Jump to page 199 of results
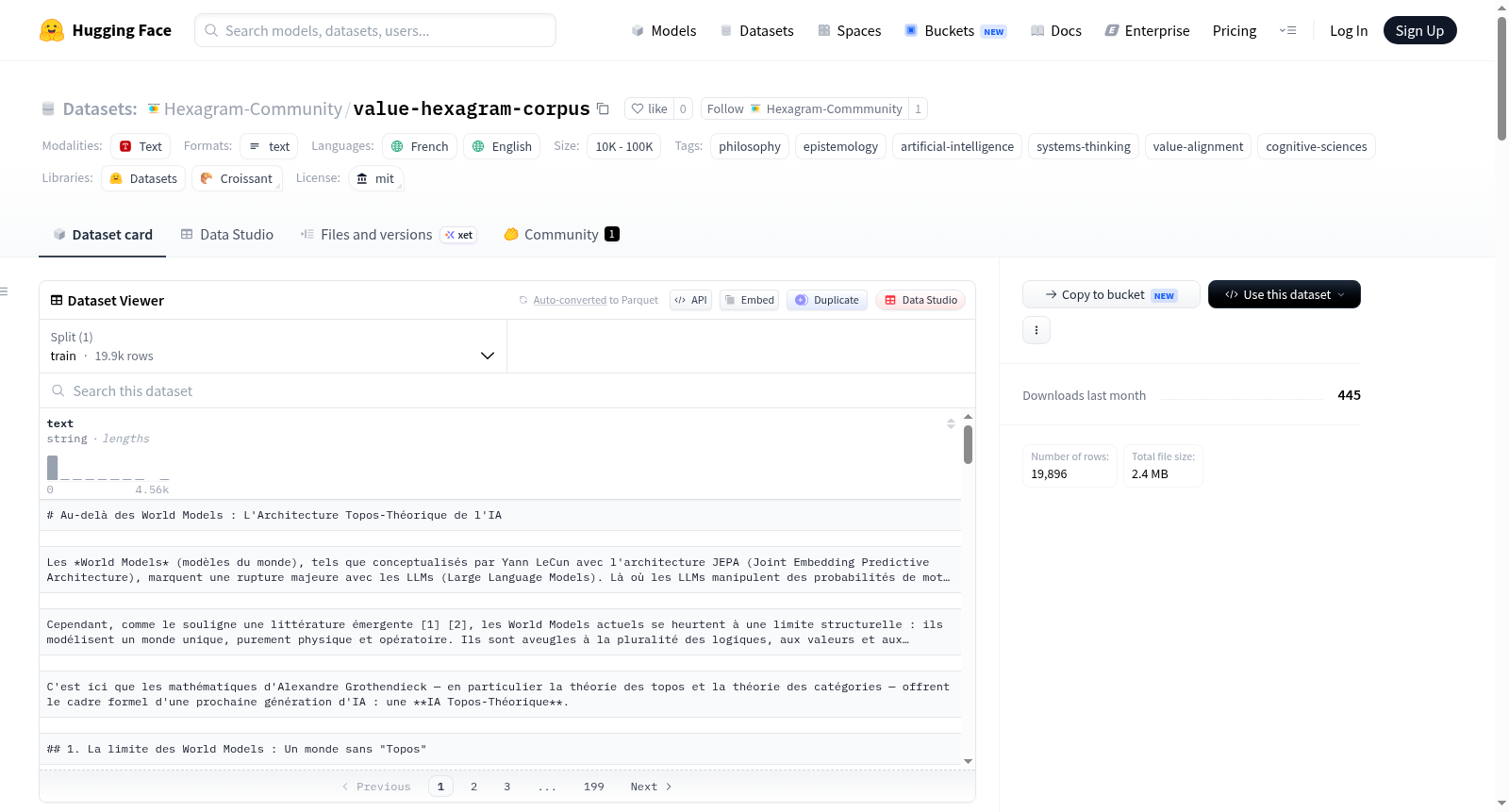Viewport: 1509px width, 812px height. click(x=593, y=787)
